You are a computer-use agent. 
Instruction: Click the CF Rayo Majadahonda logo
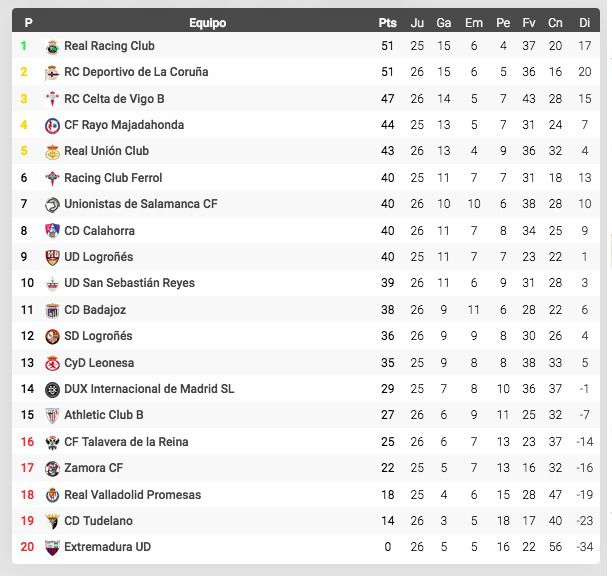52,126
